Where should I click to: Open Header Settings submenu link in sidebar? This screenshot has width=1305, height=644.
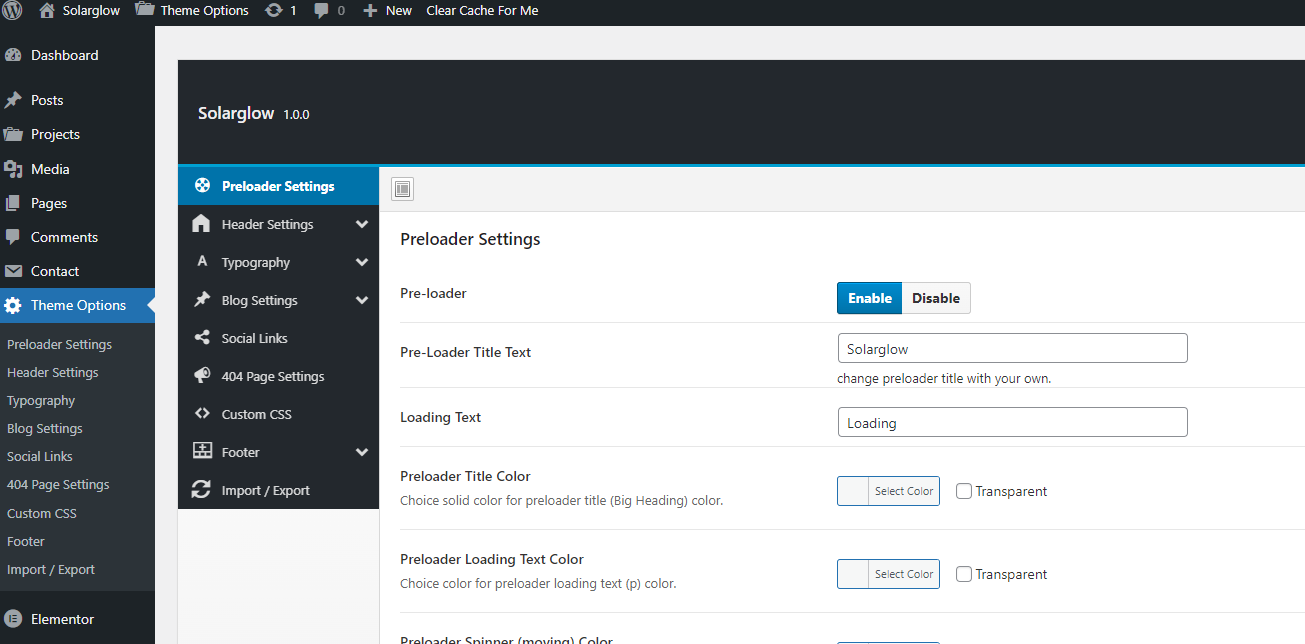(x=53, y=372)
